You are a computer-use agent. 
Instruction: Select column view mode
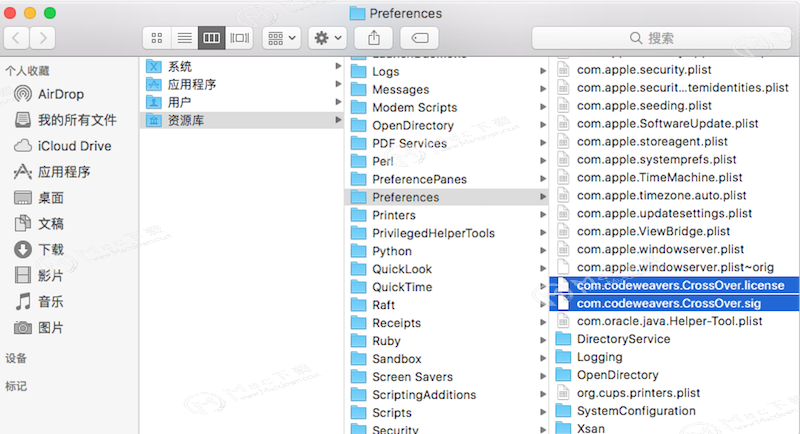click(212, 38)
